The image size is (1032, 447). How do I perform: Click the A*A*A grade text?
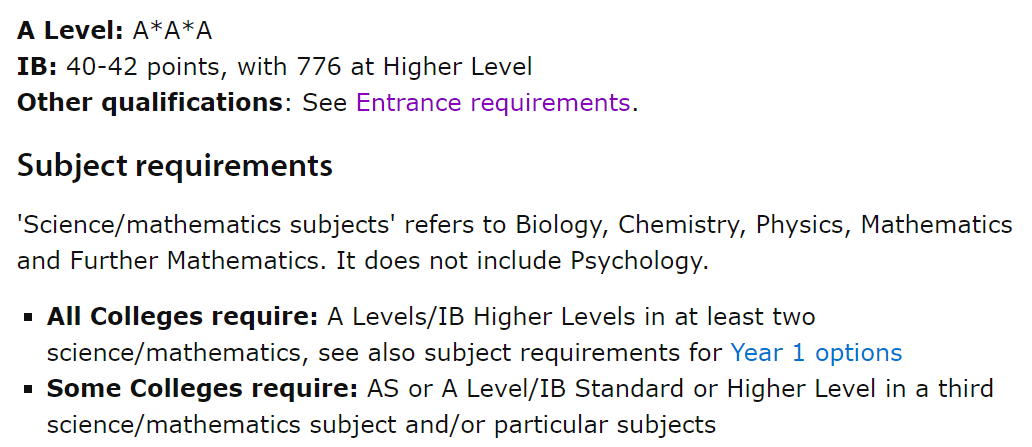pos(172,31)
